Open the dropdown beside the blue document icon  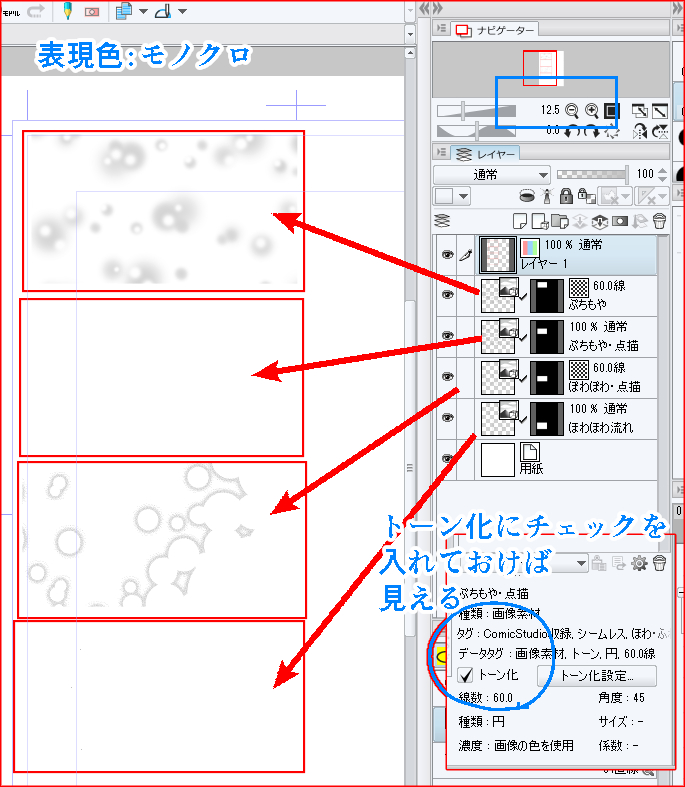143,11
